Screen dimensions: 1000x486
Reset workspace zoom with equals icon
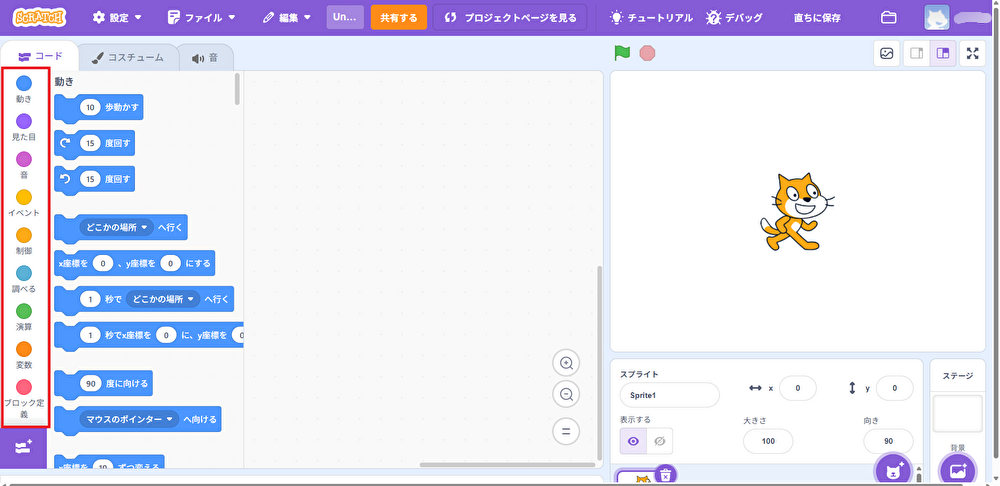tap(566, 431)
